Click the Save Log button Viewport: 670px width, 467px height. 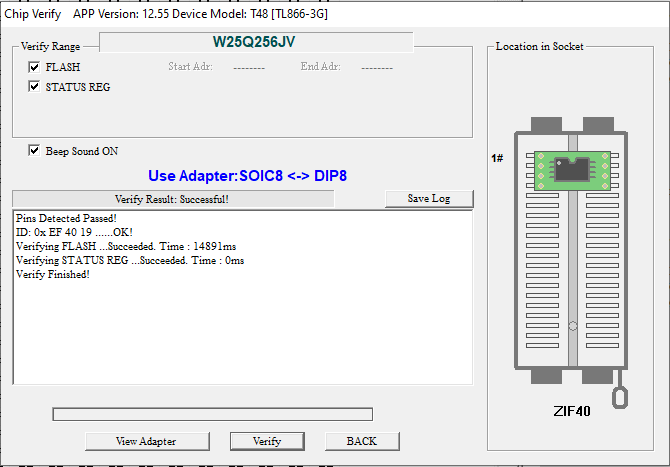[x=429, y=199]
